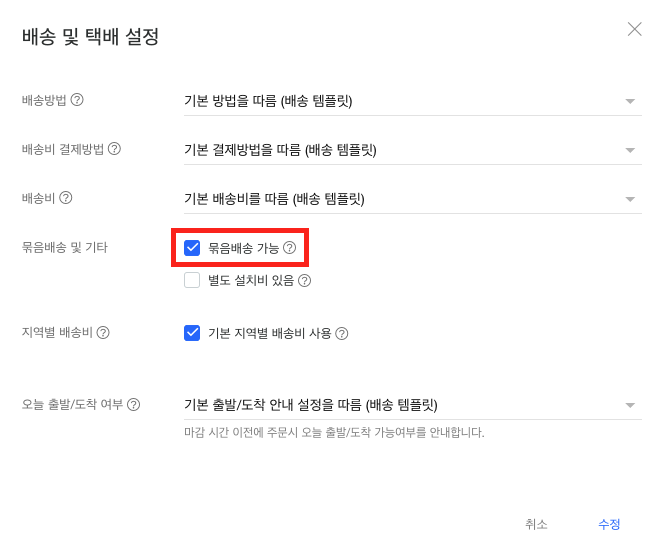Show help for 기본 지역별 배송비 사용

(x=342, y=334)
